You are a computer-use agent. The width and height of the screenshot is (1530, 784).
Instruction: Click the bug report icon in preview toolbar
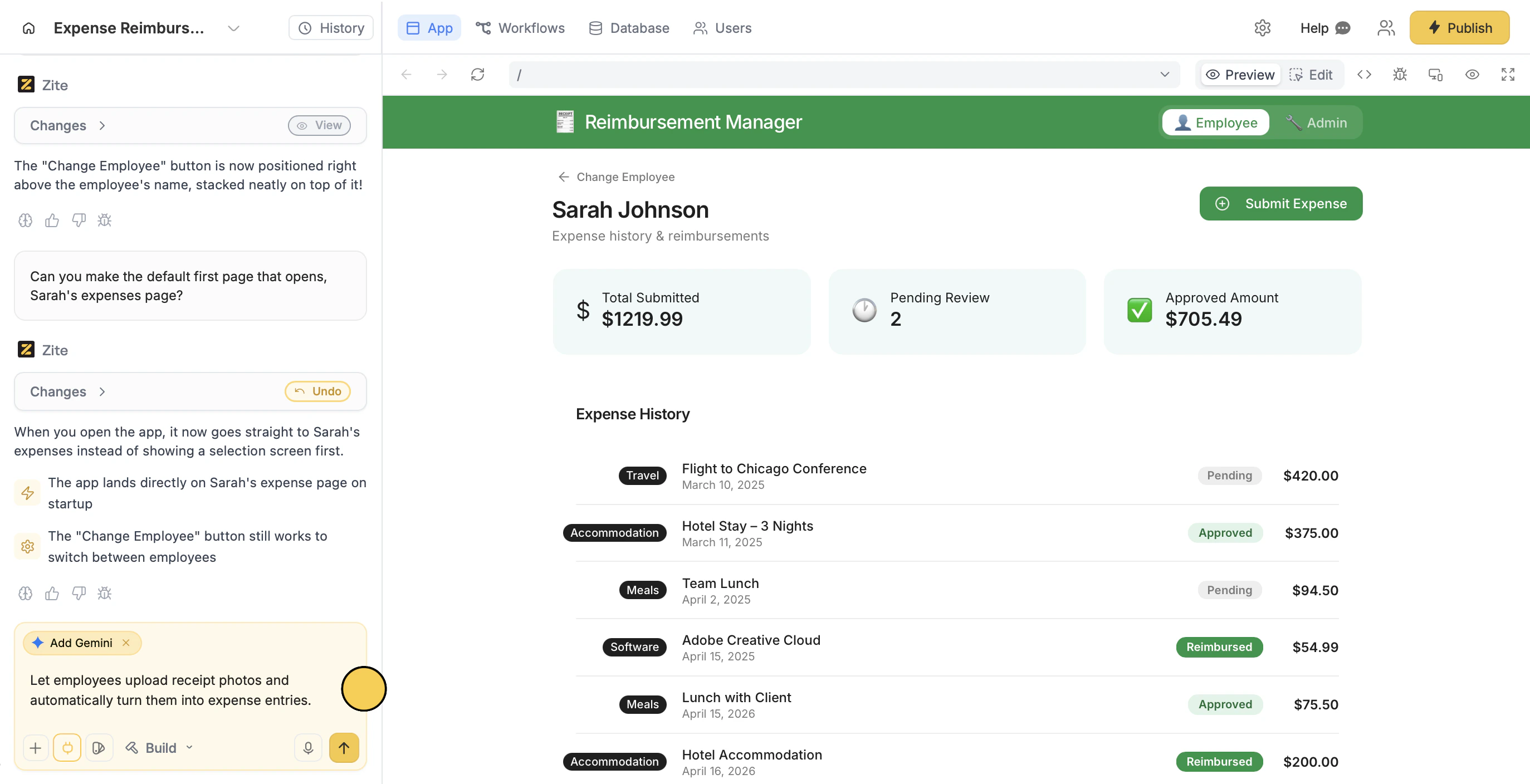pyautogui.click(x=1400, y=74)
